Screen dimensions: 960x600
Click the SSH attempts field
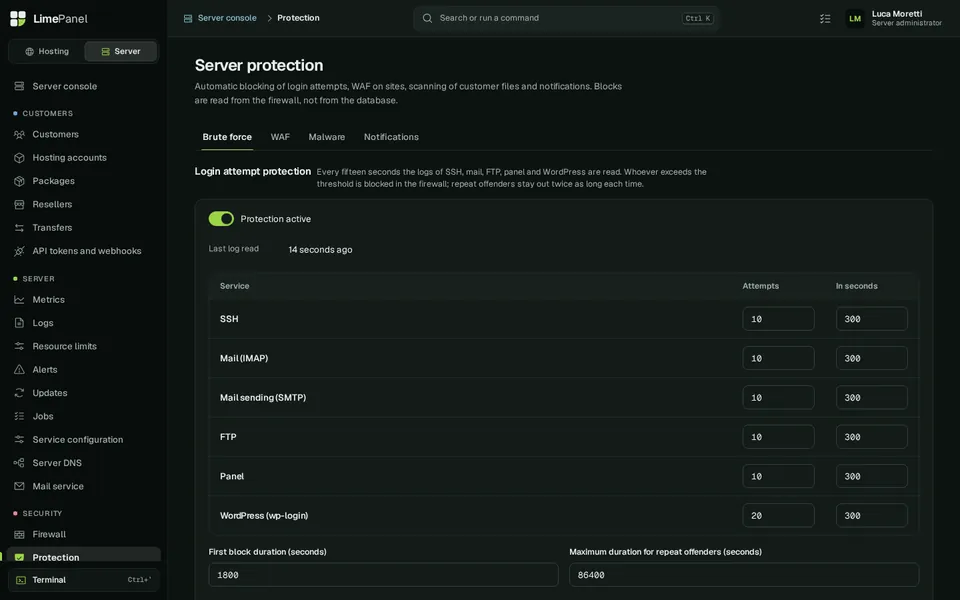778,319
